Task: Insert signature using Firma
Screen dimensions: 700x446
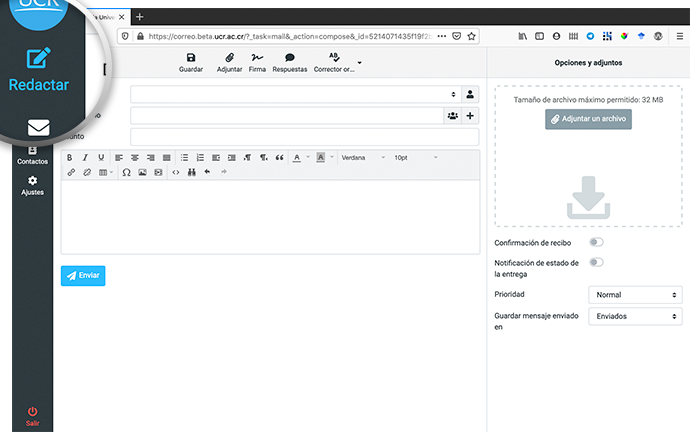Action: [x=257, y=63]
